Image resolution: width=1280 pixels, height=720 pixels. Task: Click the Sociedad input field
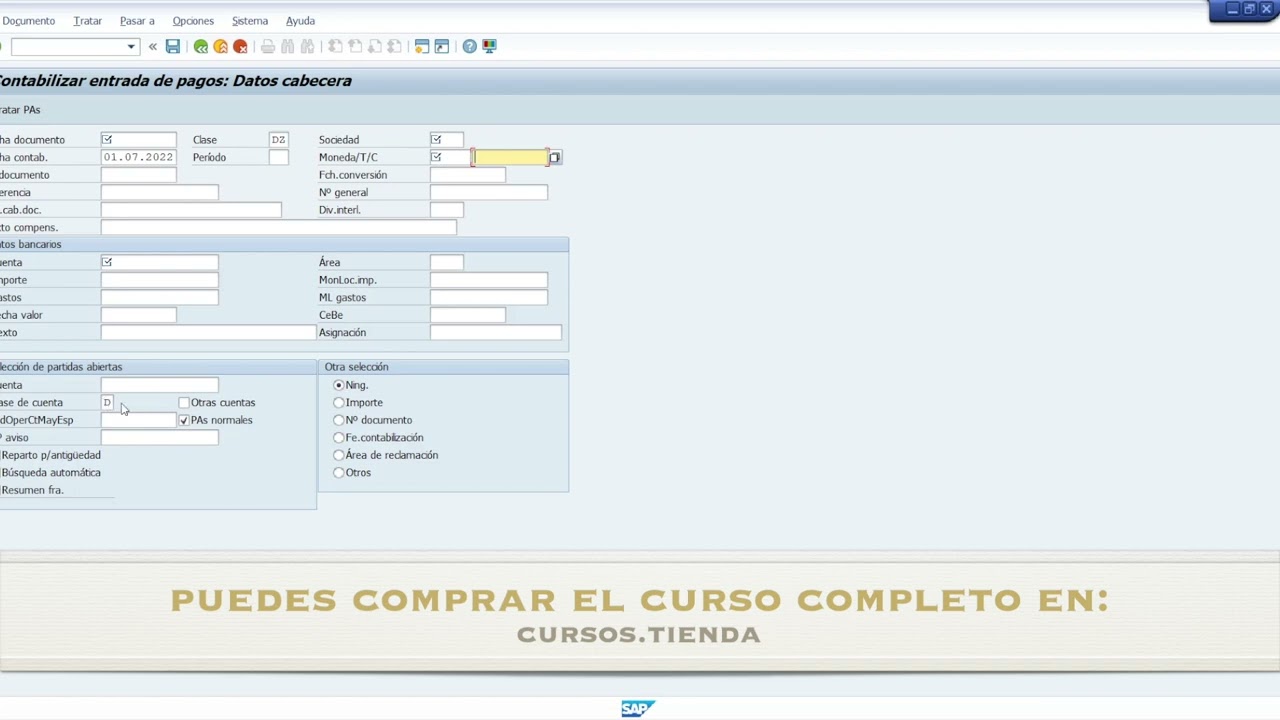click(x=447, y=140)
